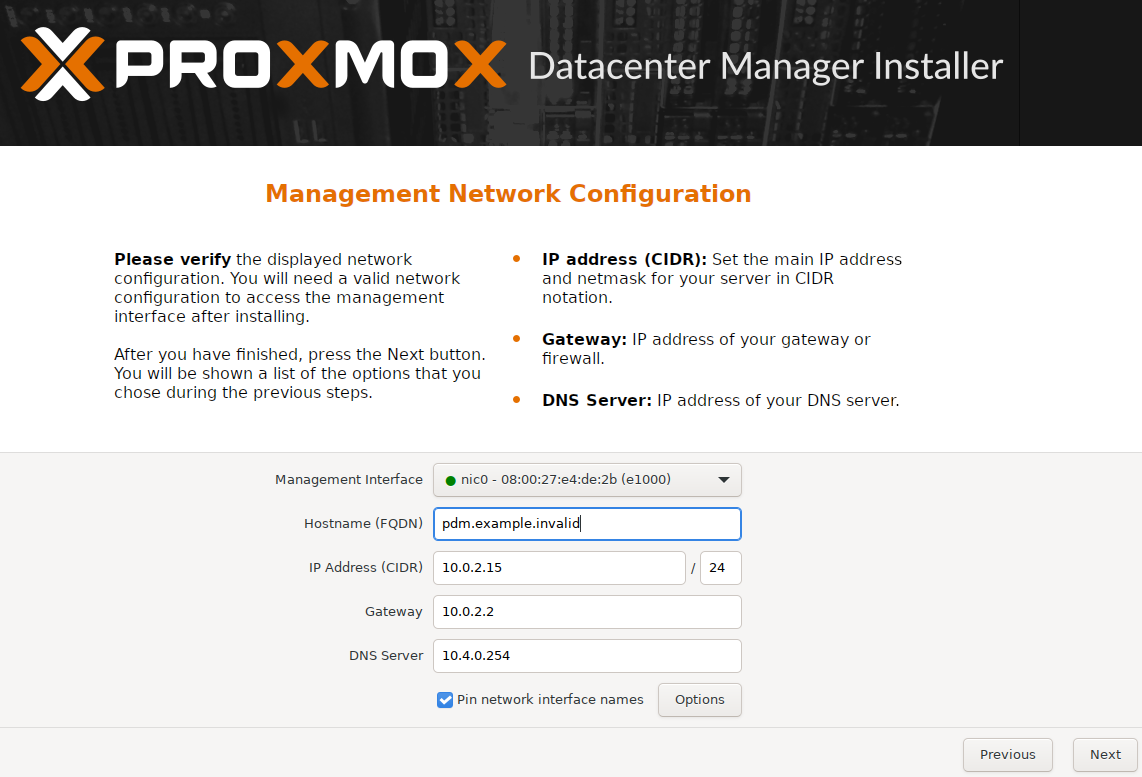Click the Datacenter Manager Installer title text
This screenshot has height=777, width=1142.
pos(765,66)
